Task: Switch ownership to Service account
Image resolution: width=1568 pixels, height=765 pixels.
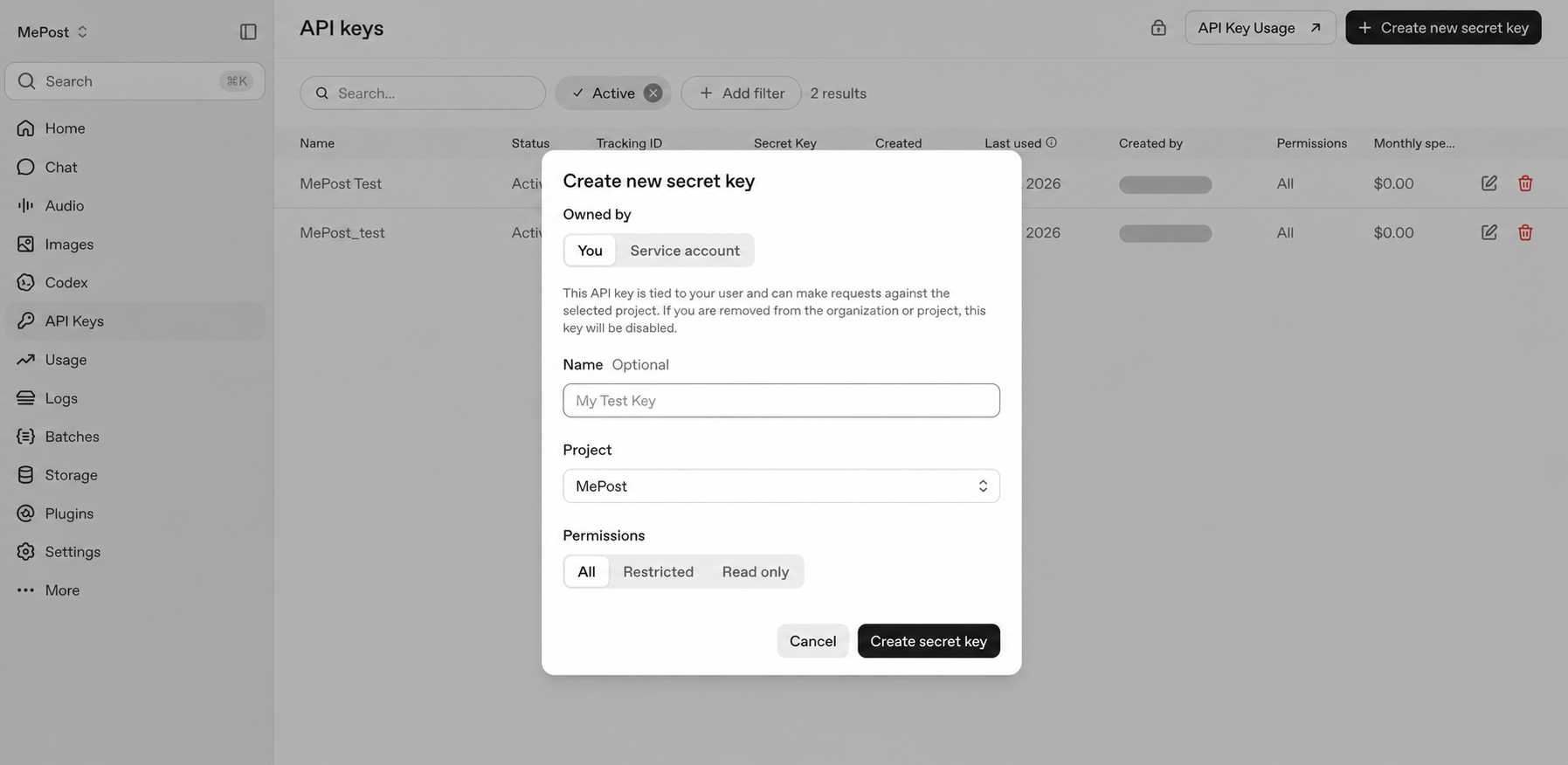Action: (x=685, y=251)
